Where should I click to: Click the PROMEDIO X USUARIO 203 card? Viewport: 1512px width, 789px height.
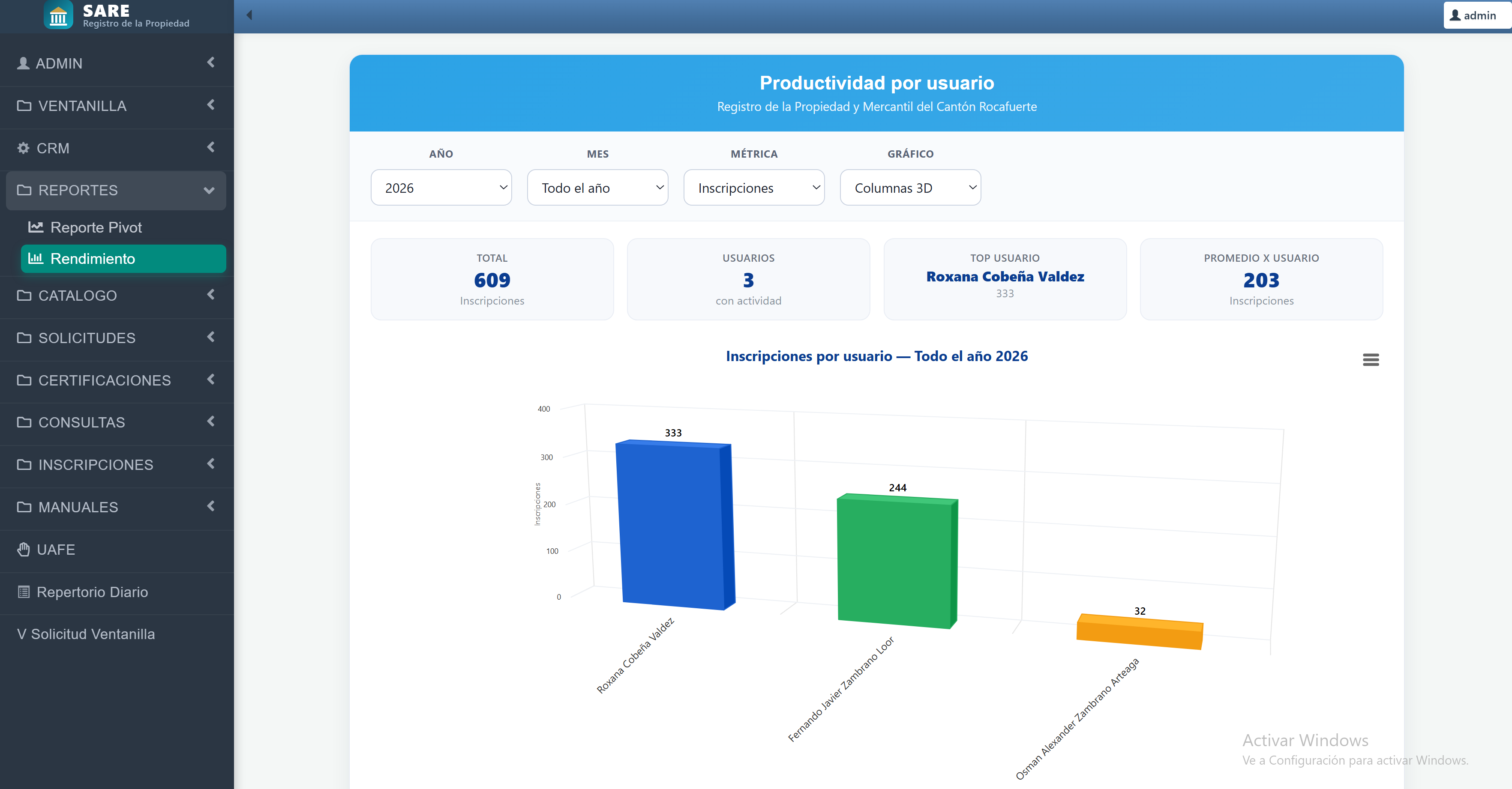[1261, 279]
